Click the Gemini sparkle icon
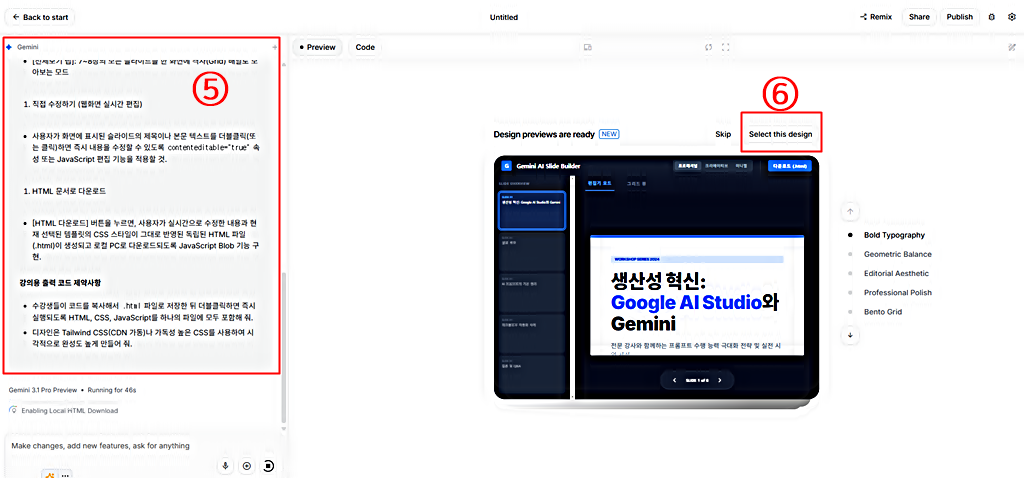Viewport: 1024px width, 478px height. coord(9,47)
